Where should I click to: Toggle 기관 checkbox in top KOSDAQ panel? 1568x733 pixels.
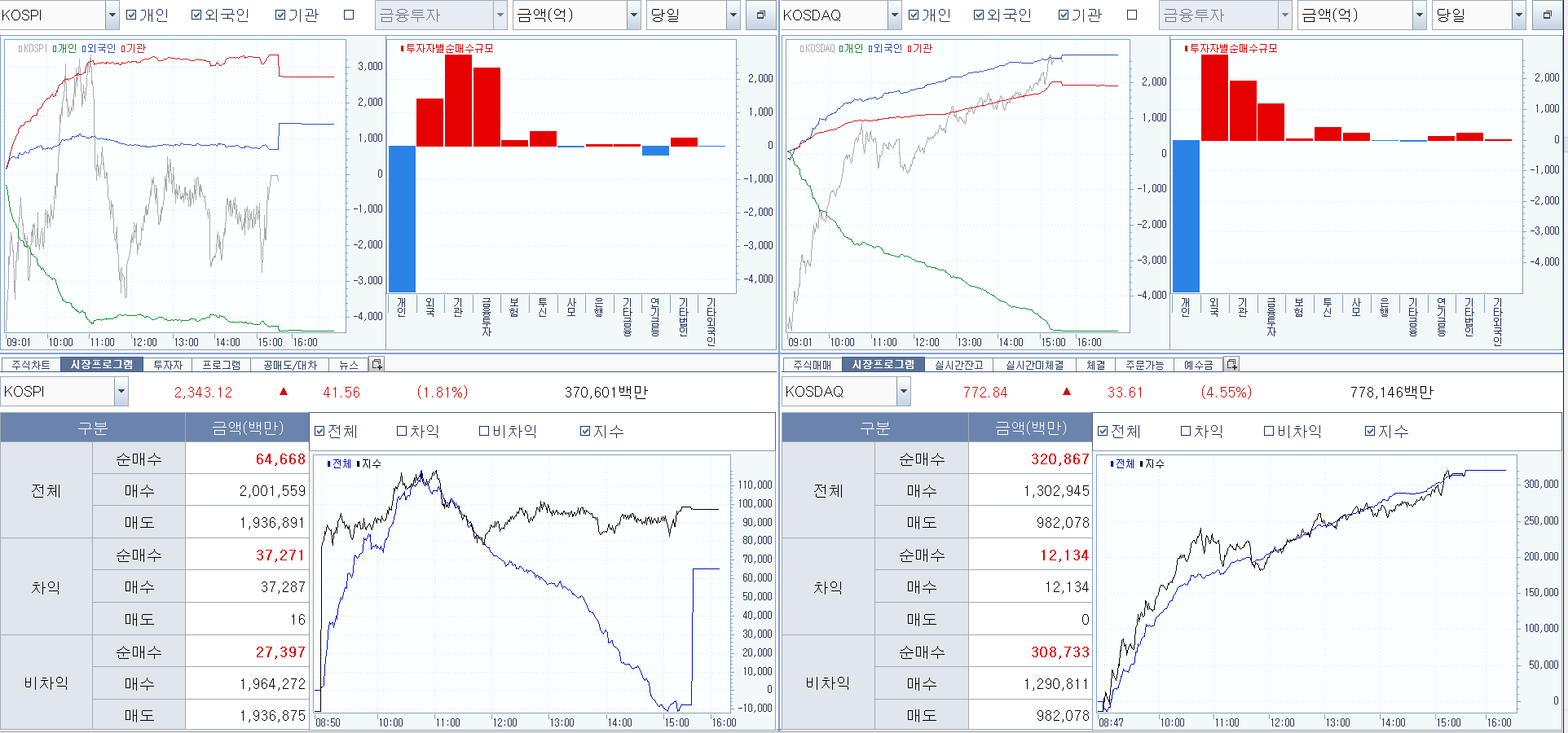[x=1064, y=15]
